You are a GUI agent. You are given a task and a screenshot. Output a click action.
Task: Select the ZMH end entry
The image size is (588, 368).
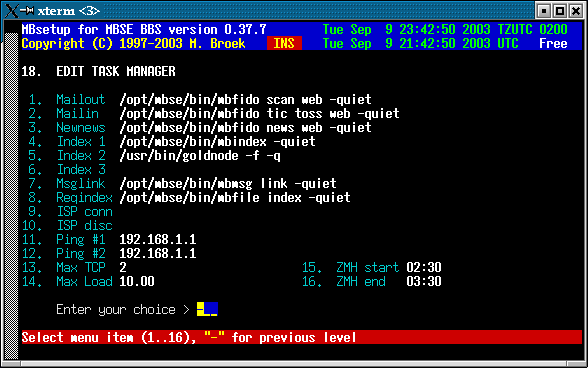344,282
